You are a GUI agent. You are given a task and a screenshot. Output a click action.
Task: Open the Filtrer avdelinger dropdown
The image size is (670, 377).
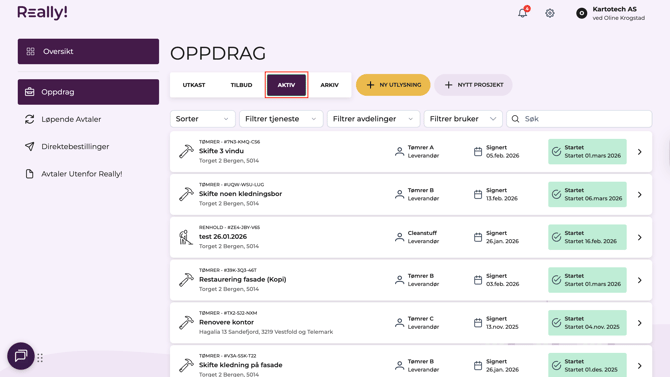tap(373, 119)
